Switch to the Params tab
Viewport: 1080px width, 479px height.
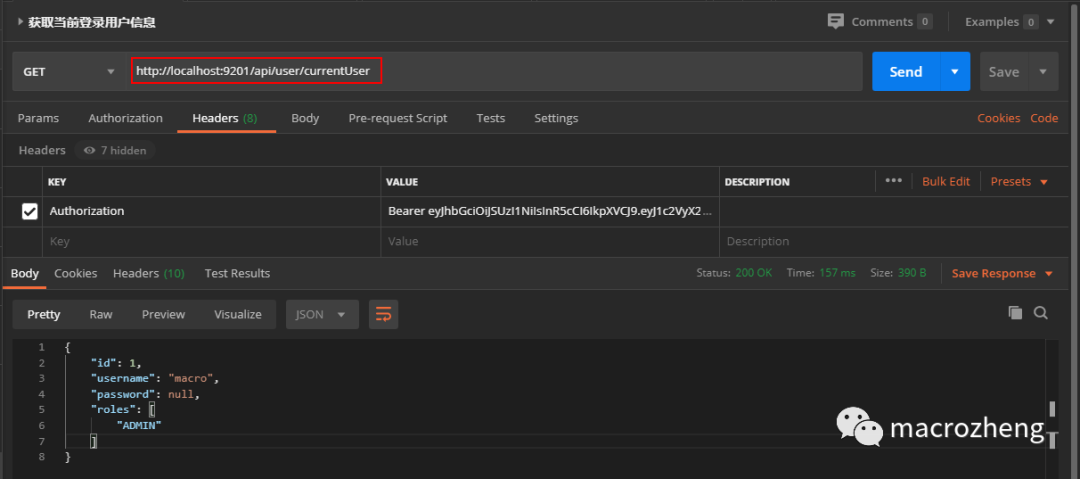pyautogui.click(x=38, y=118)
